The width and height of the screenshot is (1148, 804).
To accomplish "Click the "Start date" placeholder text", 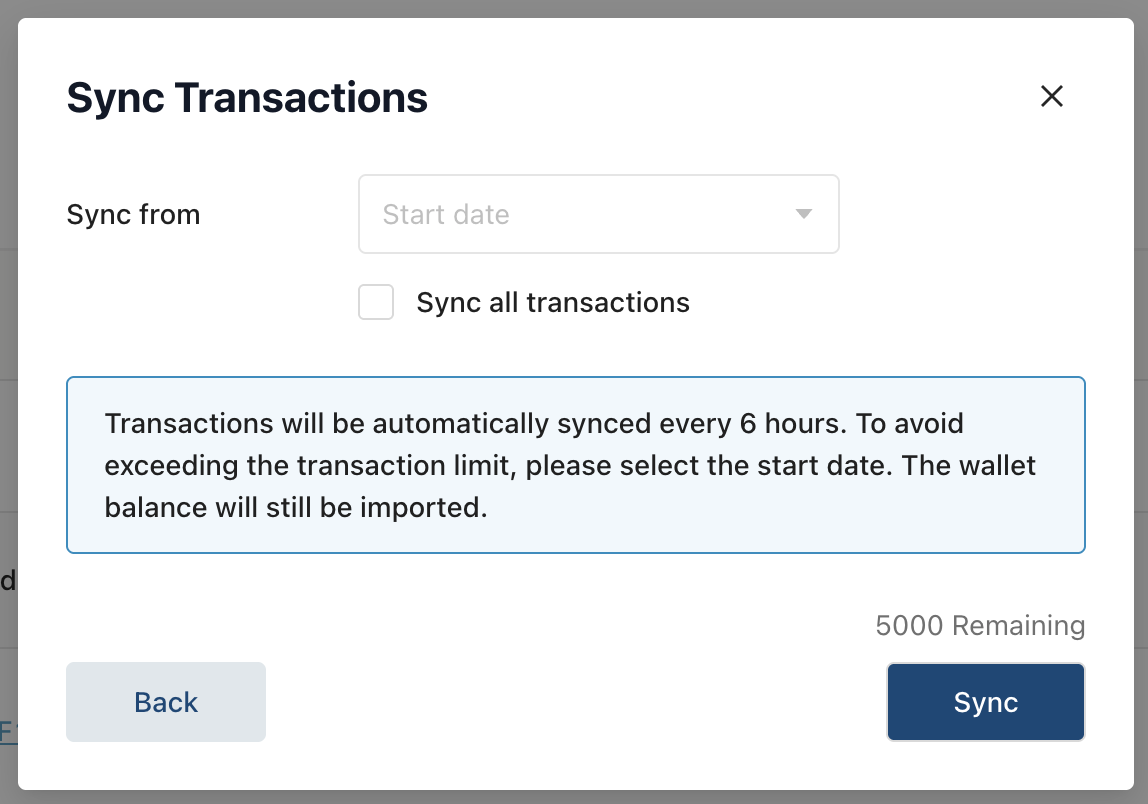I will 446,215.
